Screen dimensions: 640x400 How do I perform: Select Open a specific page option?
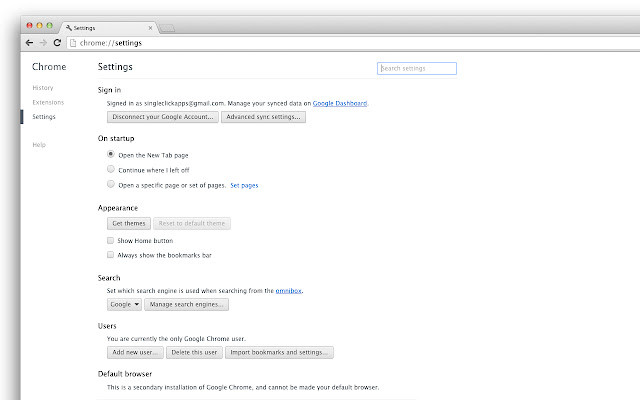(x=111, y=184)
